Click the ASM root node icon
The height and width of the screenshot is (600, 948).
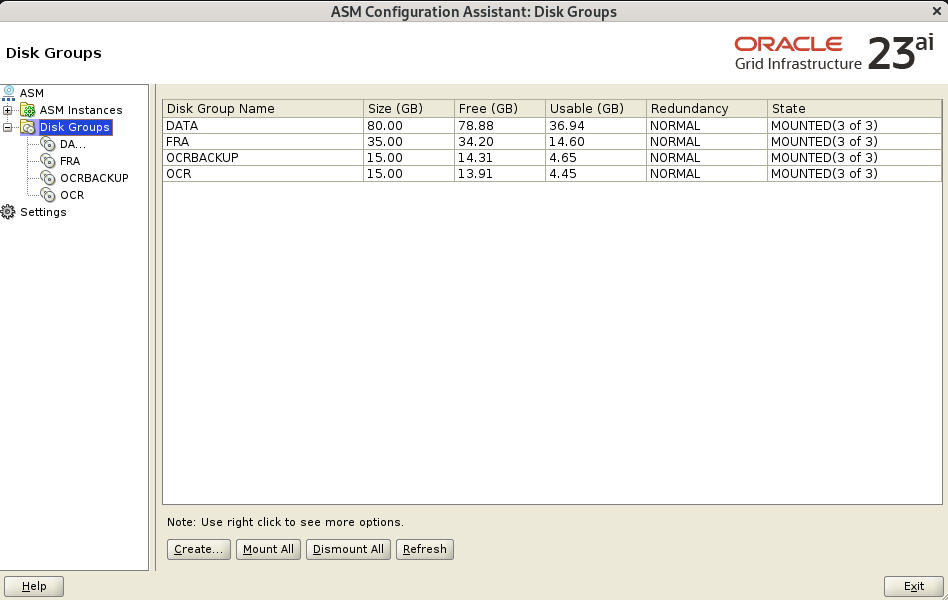[x=8, y=93]
